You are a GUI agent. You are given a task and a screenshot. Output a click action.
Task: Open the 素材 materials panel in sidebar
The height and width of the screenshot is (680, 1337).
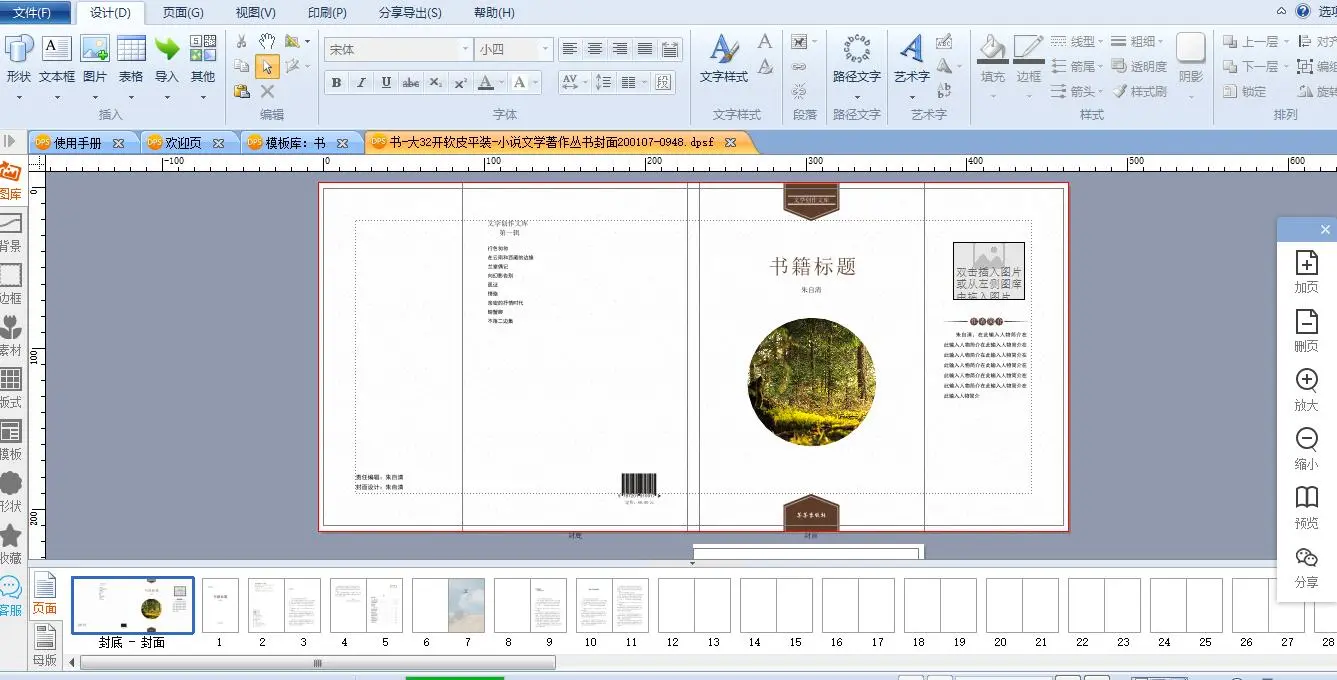(x=11, y=335)
